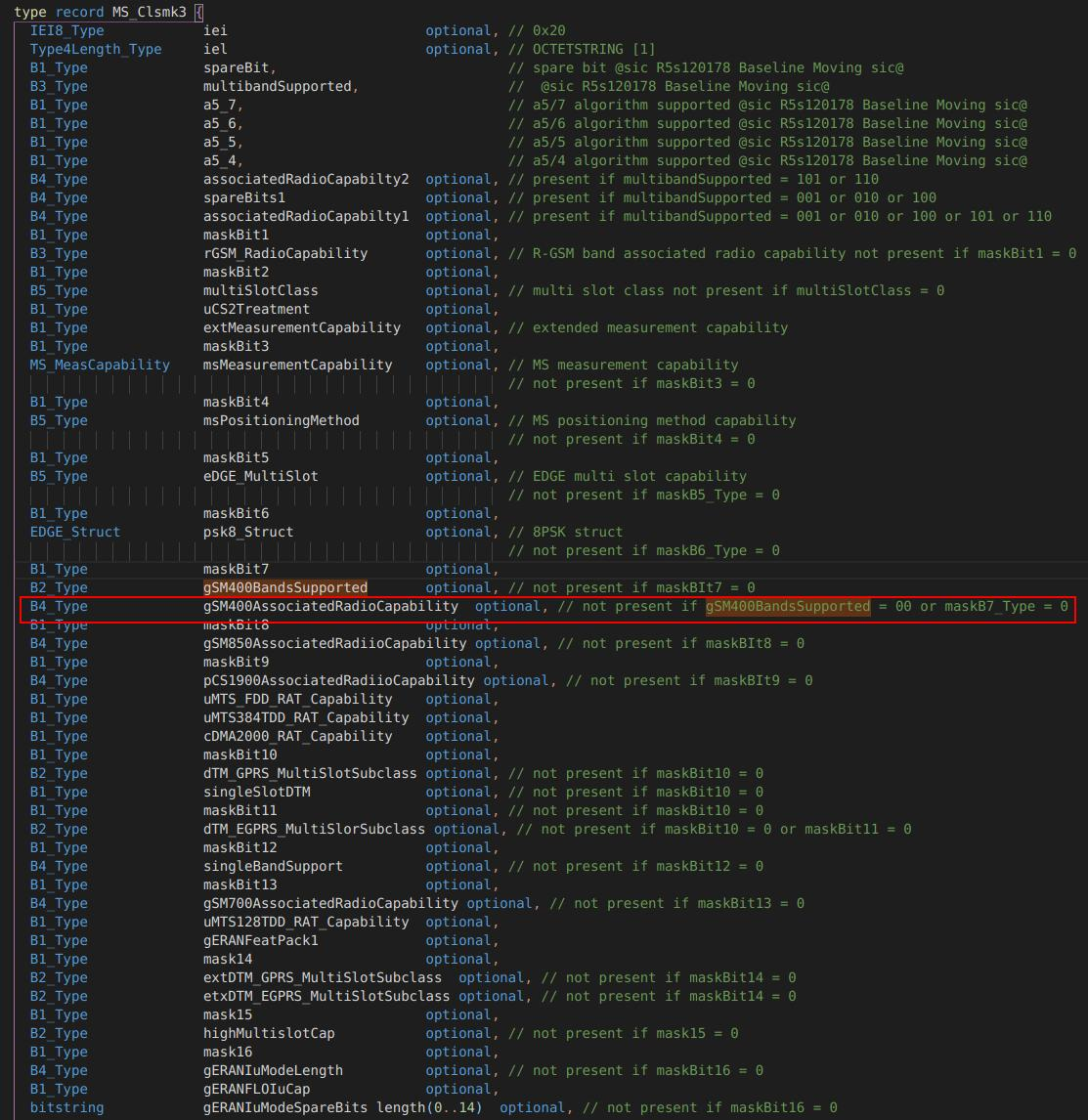Click the gERANIuModeSpareBits field name

[x=285, y=1108]
